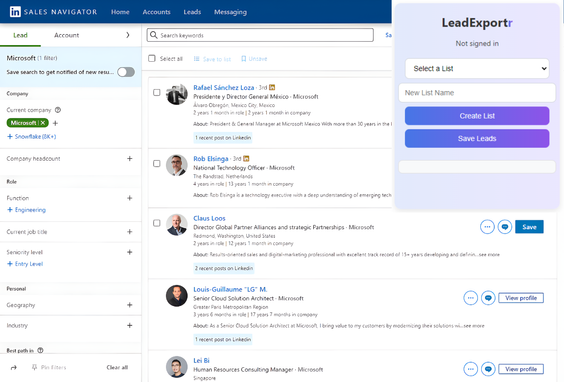Open the Messaging menu
This screenshot has height=382, width=564.
(230, 12)
